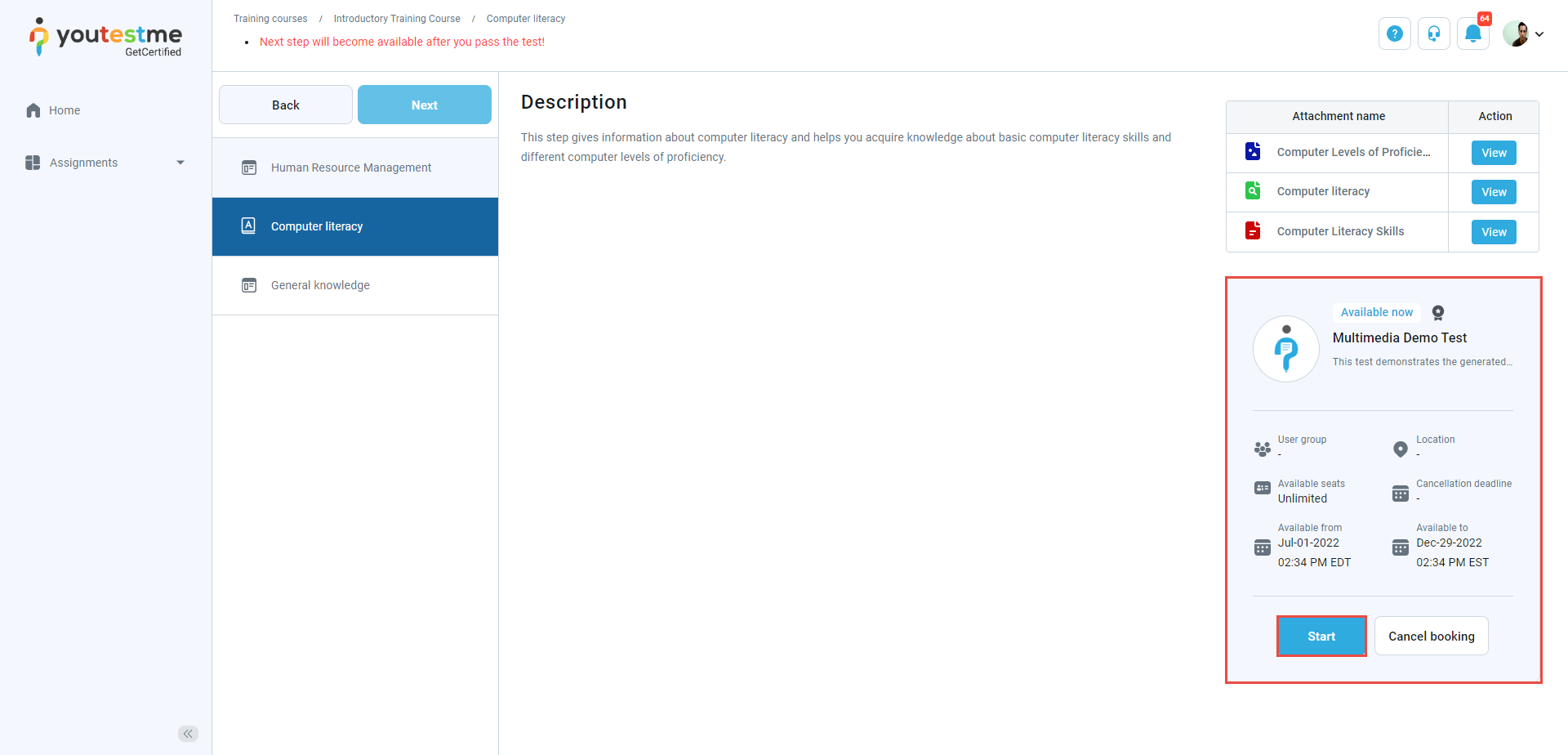
Task: Click the Computer literacy step icon
Action: pos(249,226)
